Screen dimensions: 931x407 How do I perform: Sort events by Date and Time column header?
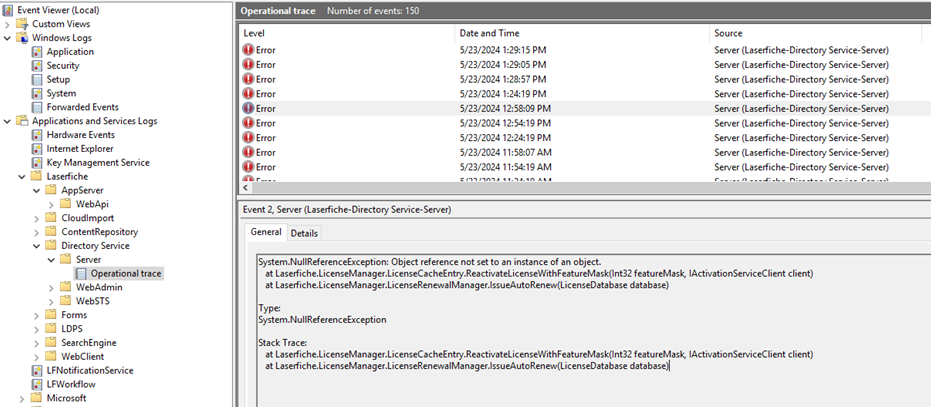point(582,33)
